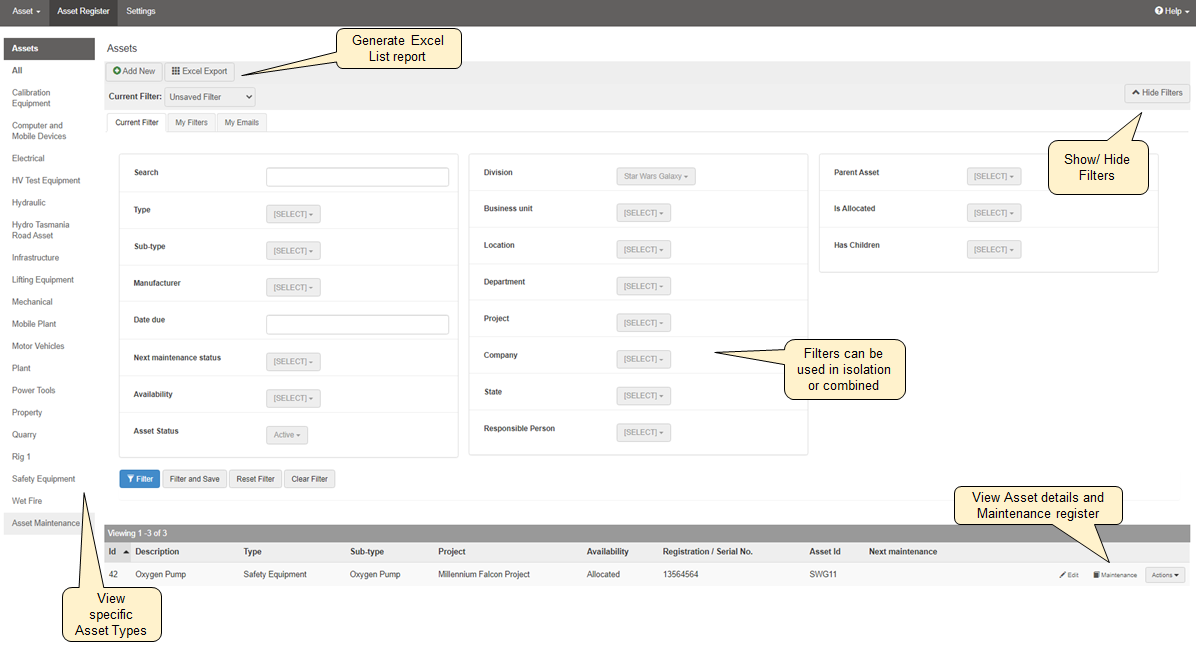This screenshot has width=1196, height=646.
Task: Open the Actions dropdown for Oxygen Pump
Action: coord(1164,575)
